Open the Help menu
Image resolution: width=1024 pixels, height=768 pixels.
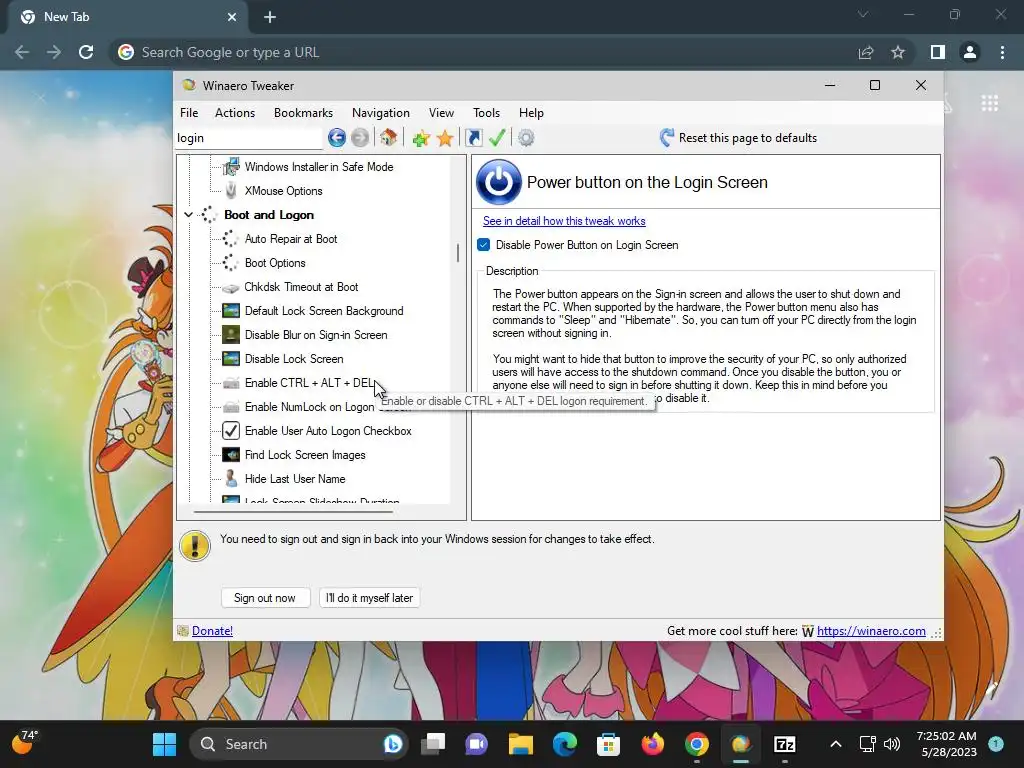pyautogui.click(x=531, y=113)
